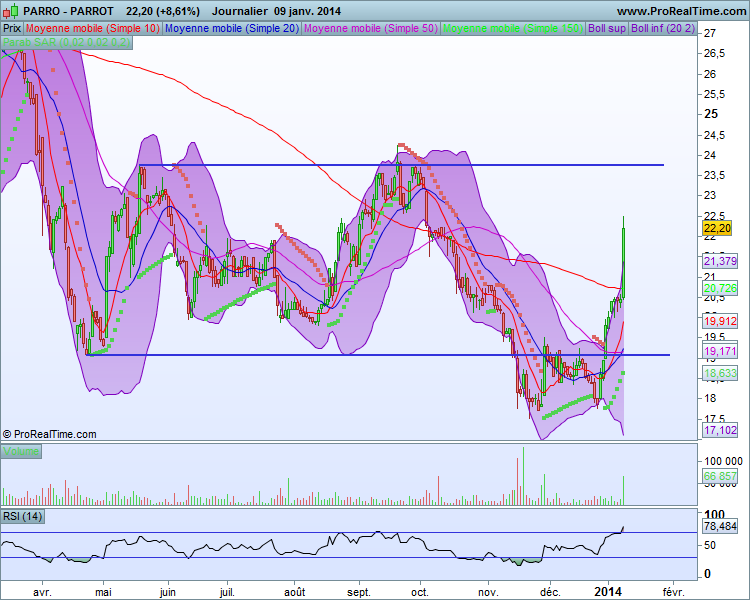The width and height of the screenshot is (750, 600).
Task: Click the Bollinger lower value 17,102
Action: tap(720, 430)
